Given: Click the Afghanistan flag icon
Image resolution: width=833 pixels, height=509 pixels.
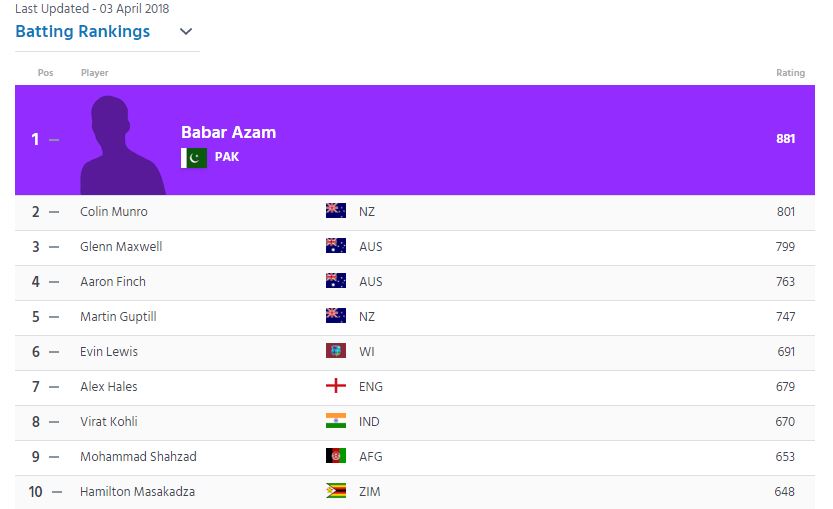Looking at the screenshot, I should [x=336, y=456].
